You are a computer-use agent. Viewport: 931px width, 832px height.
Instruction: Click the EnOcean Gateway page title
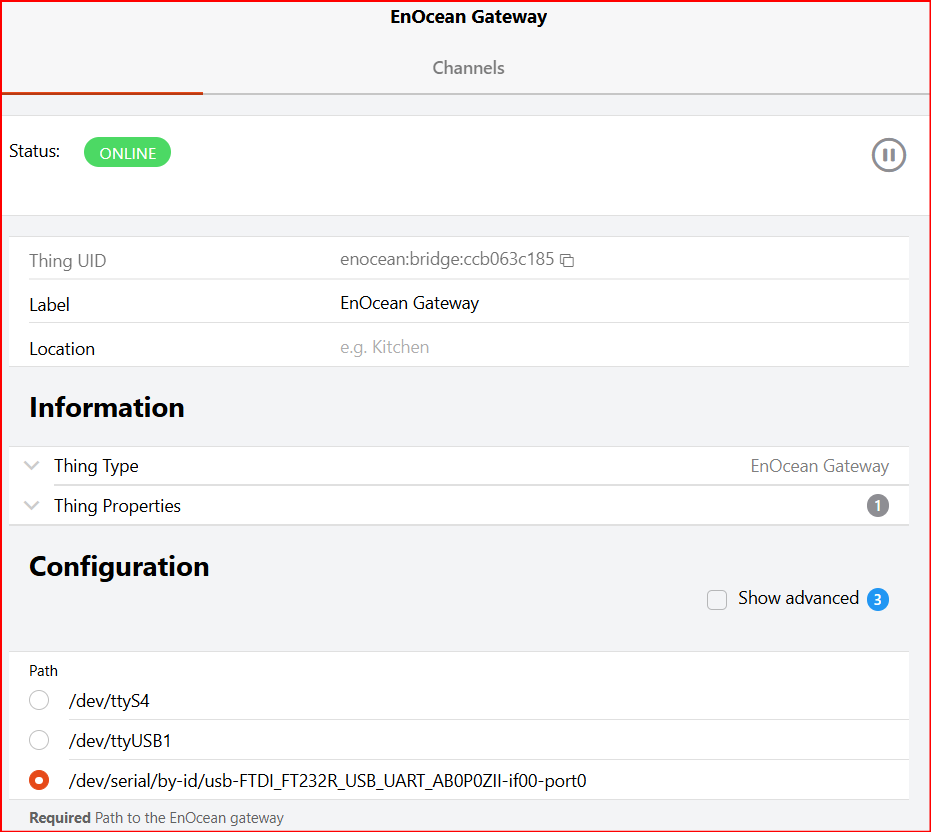point(468,17)
